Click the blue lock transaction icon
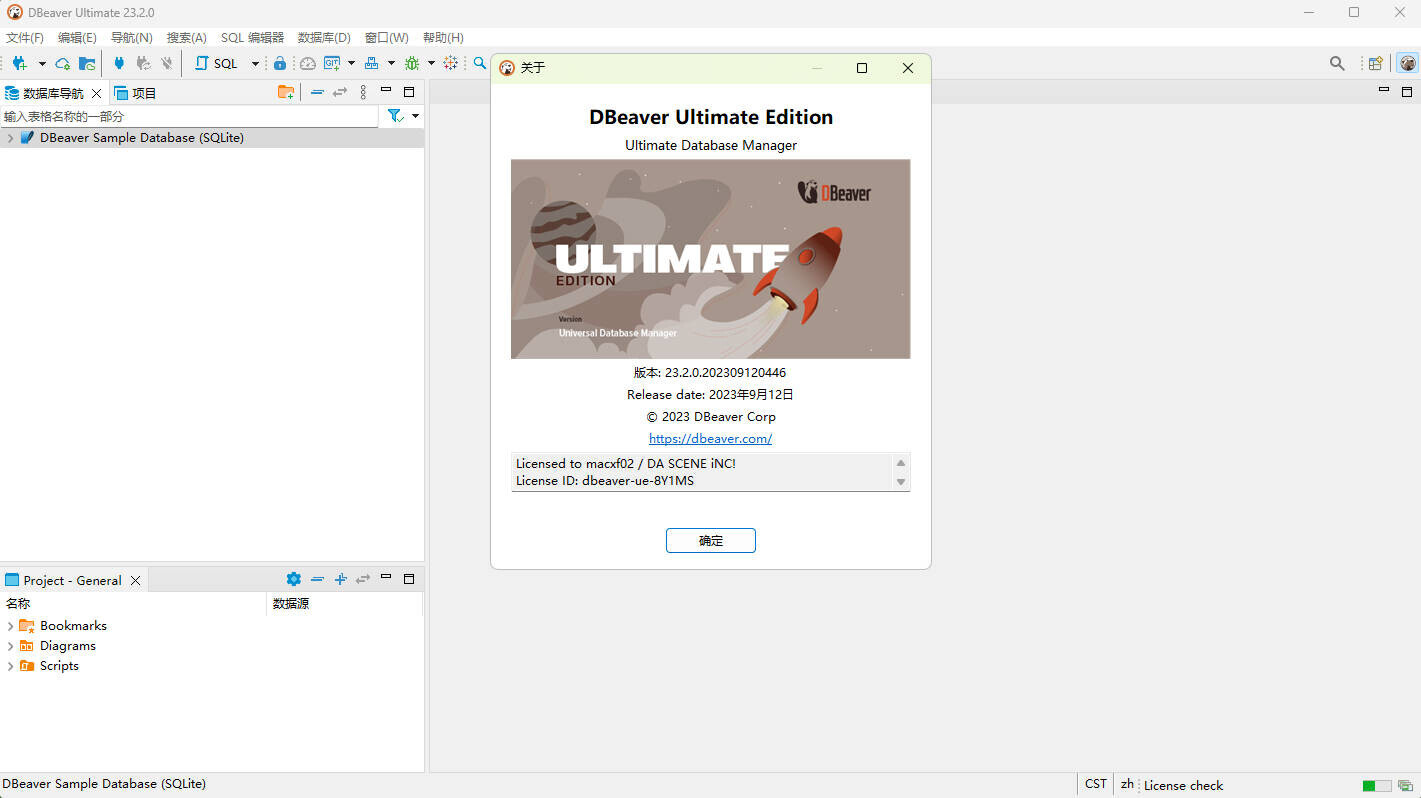This screenshot has width=1421, height=798. pos(280,63)
